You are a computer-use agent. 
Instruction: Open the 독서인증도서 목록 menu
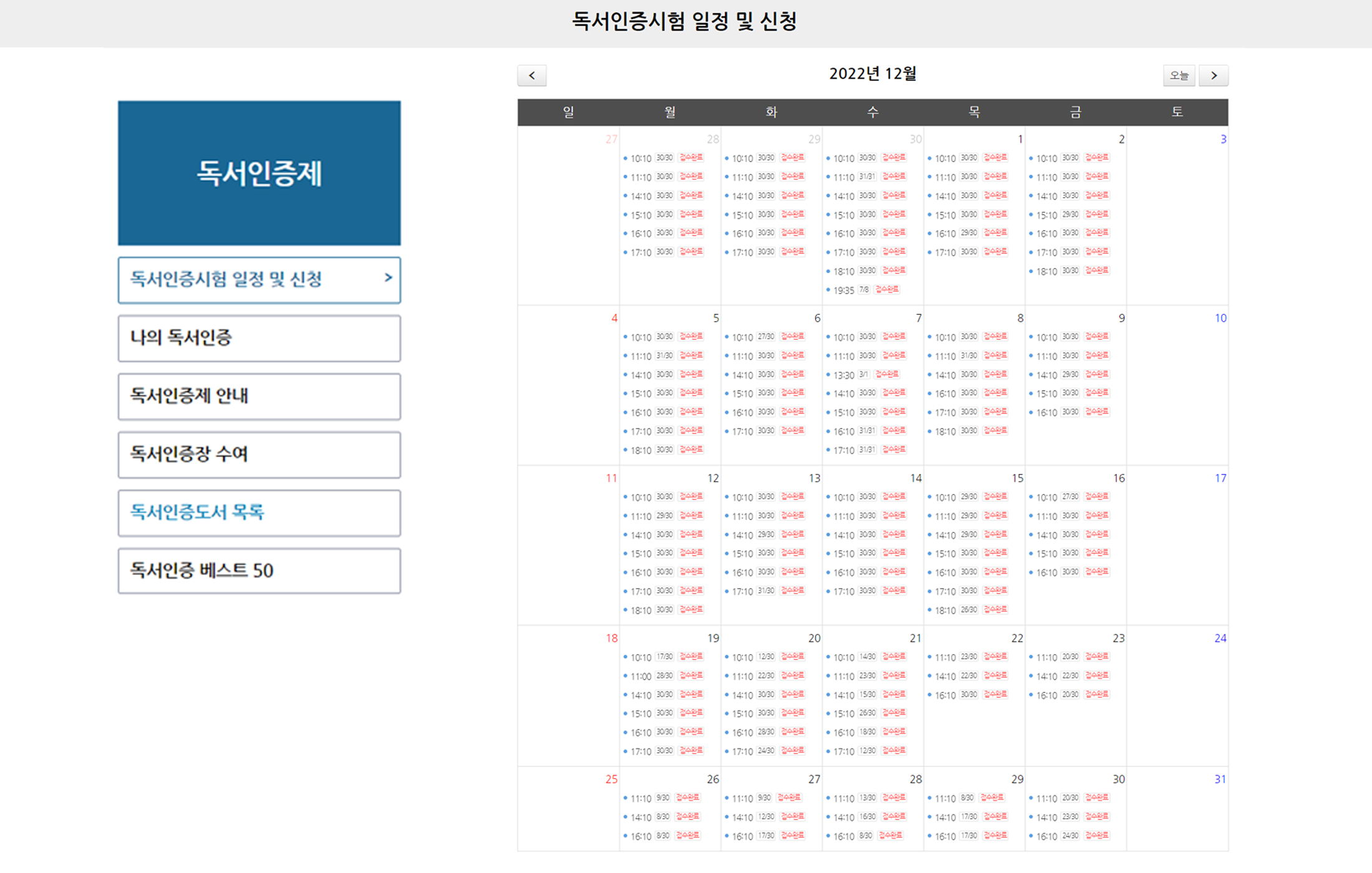click(x=259, y=513)
